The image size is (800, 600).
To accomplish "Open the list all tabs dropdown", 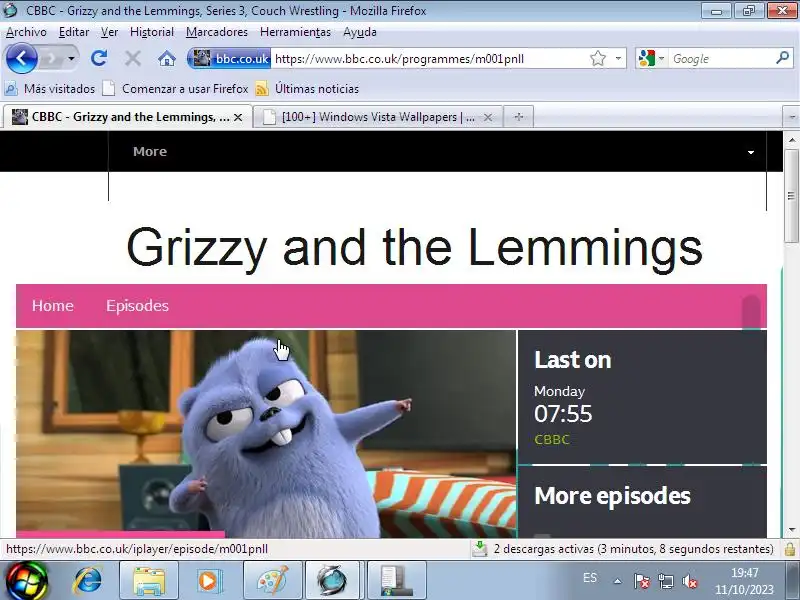I will click(791, 117).
